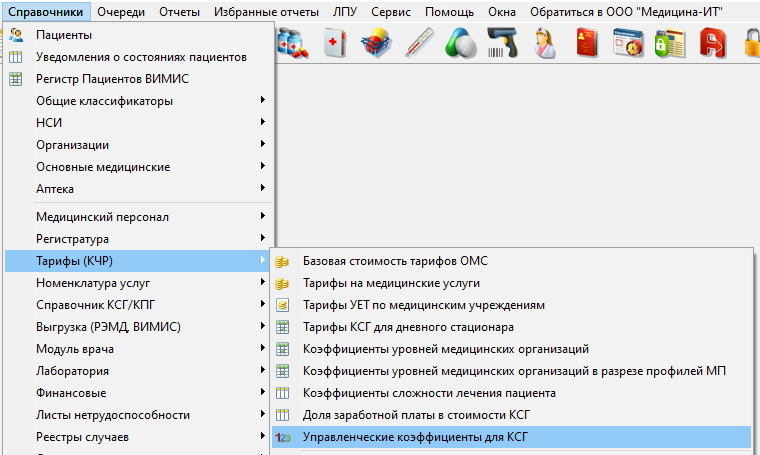Click the schedule calendar with clock icon

tap(628, 44)
